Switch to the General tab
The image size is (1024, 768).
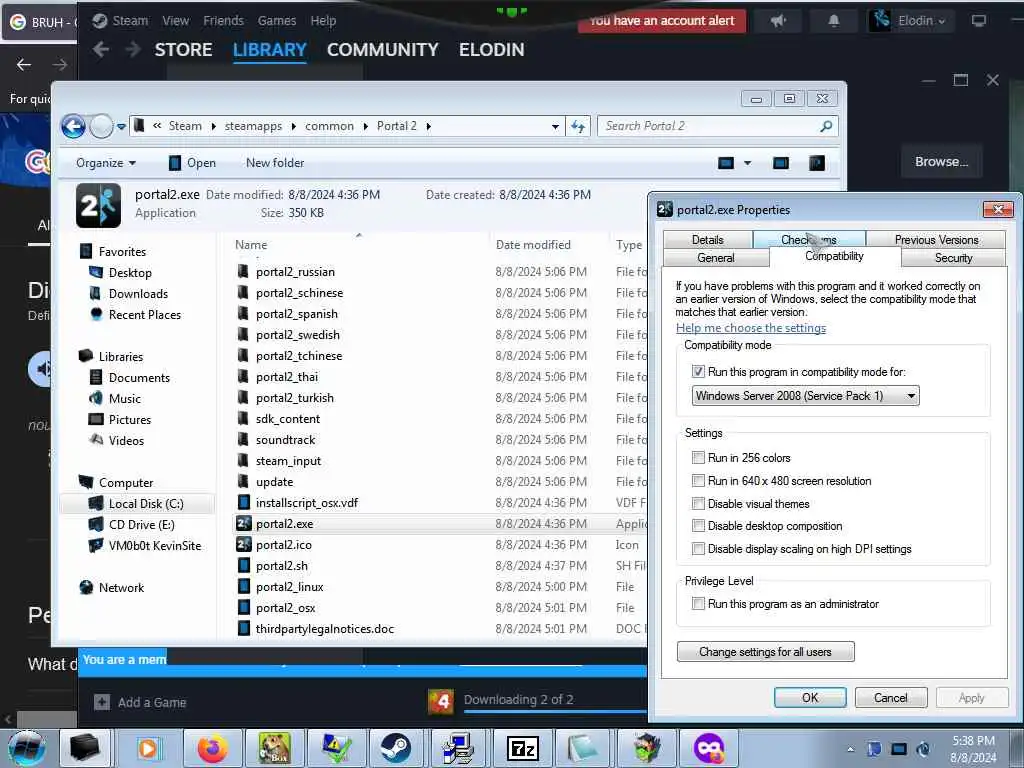[716, 258]
